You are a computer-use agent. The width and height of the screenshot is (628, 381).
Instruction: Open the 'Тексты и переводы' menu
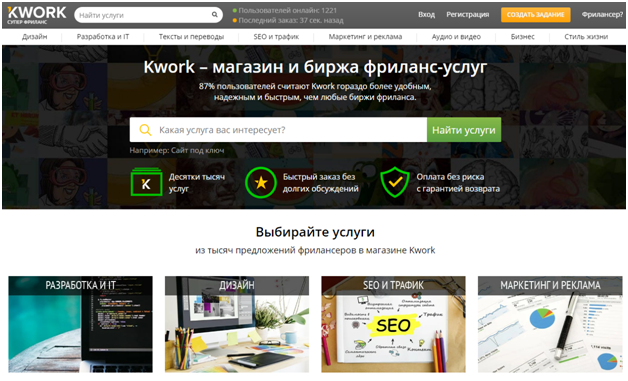pos(191,37)
